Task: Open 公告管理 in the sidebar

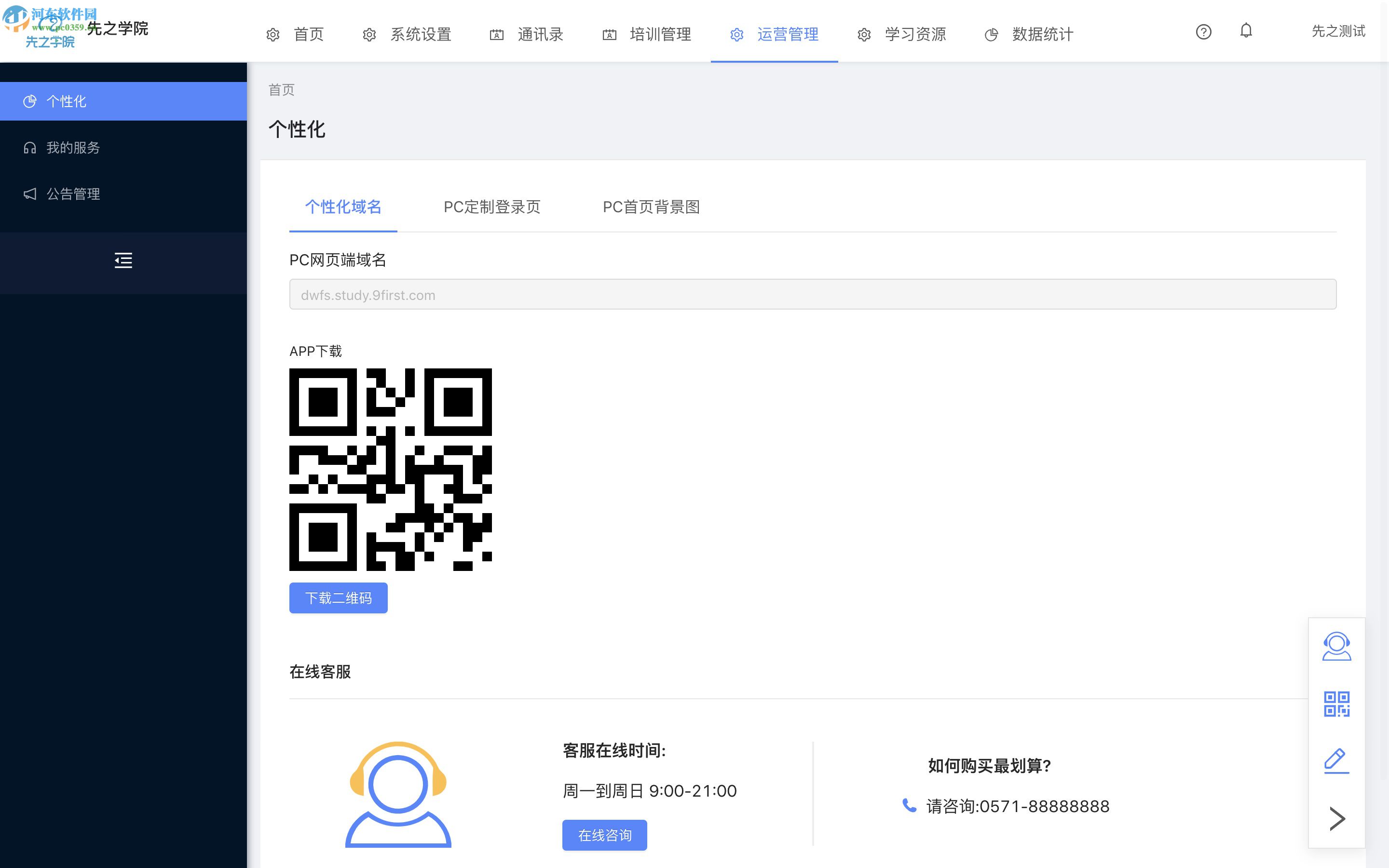Action: (123, 194)
